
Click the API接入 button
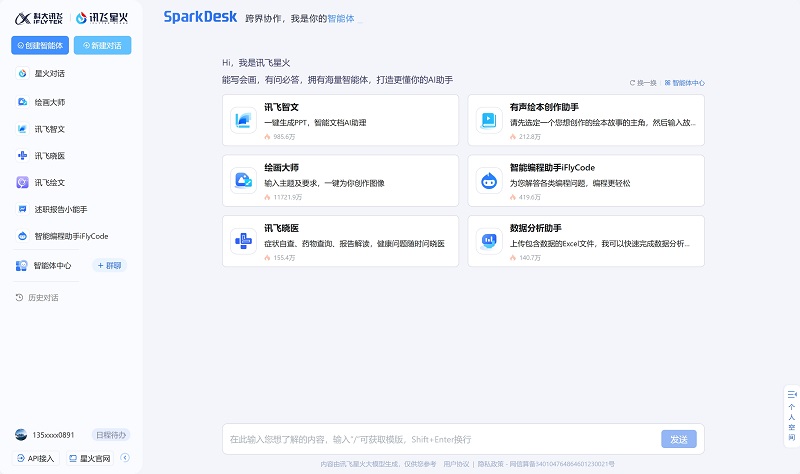[x=36, y=458]
